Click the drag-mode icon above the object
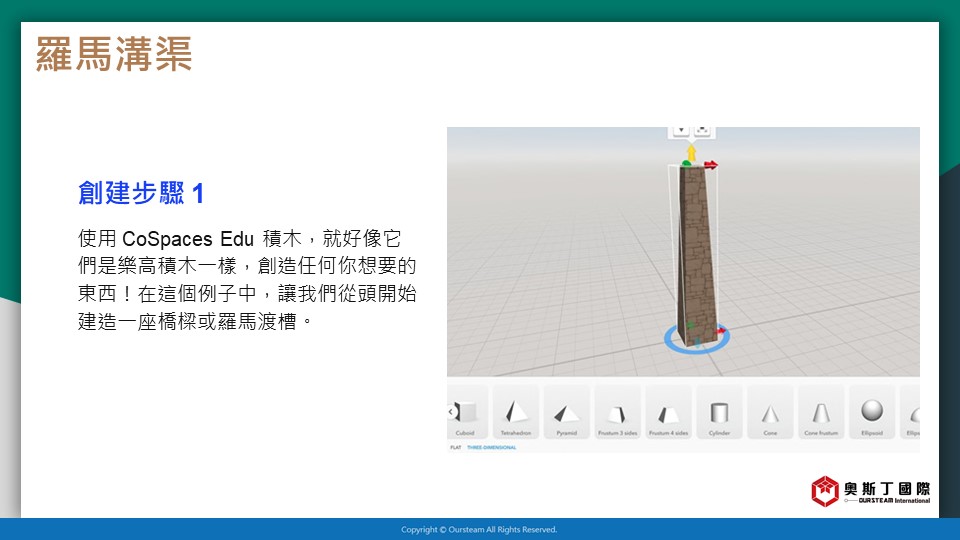960x540 pixels. point(702,130)
